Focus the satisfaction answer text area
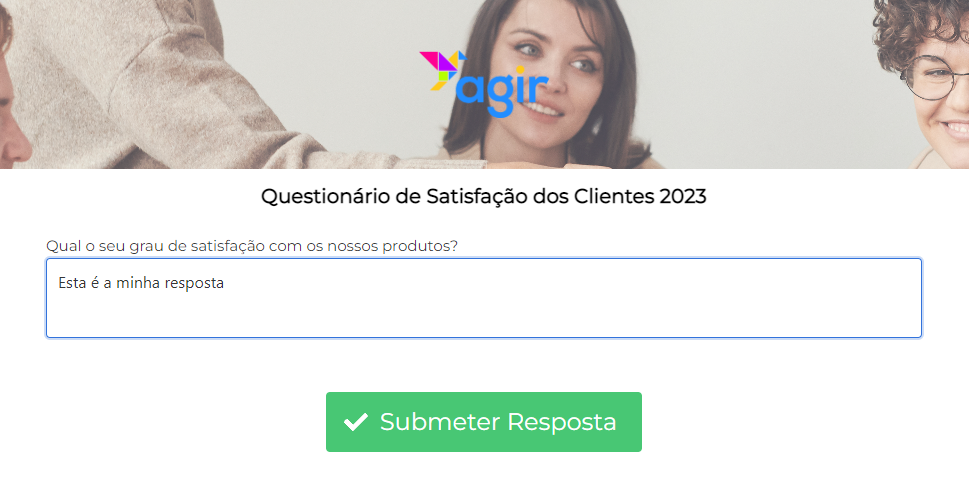 [x=484, y=298]
